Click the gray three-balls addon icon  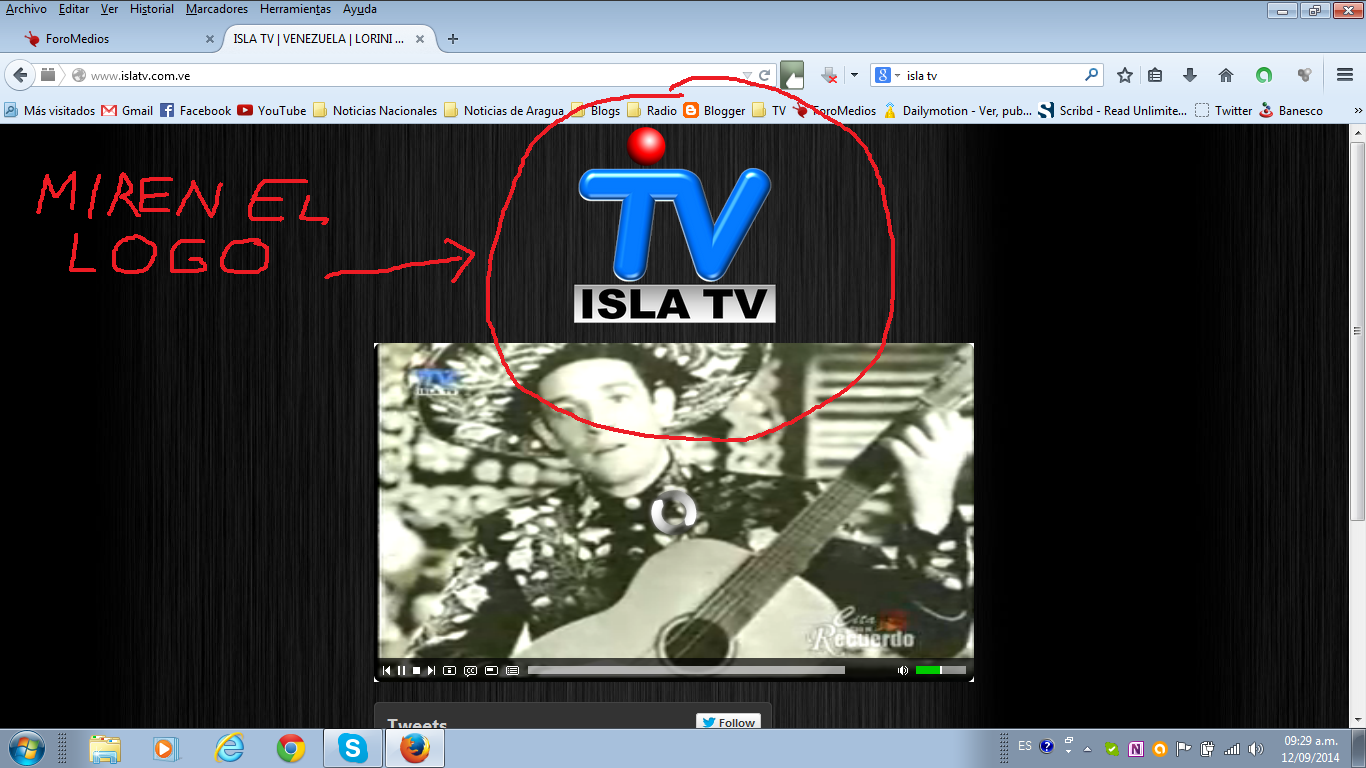point(1304,75)
